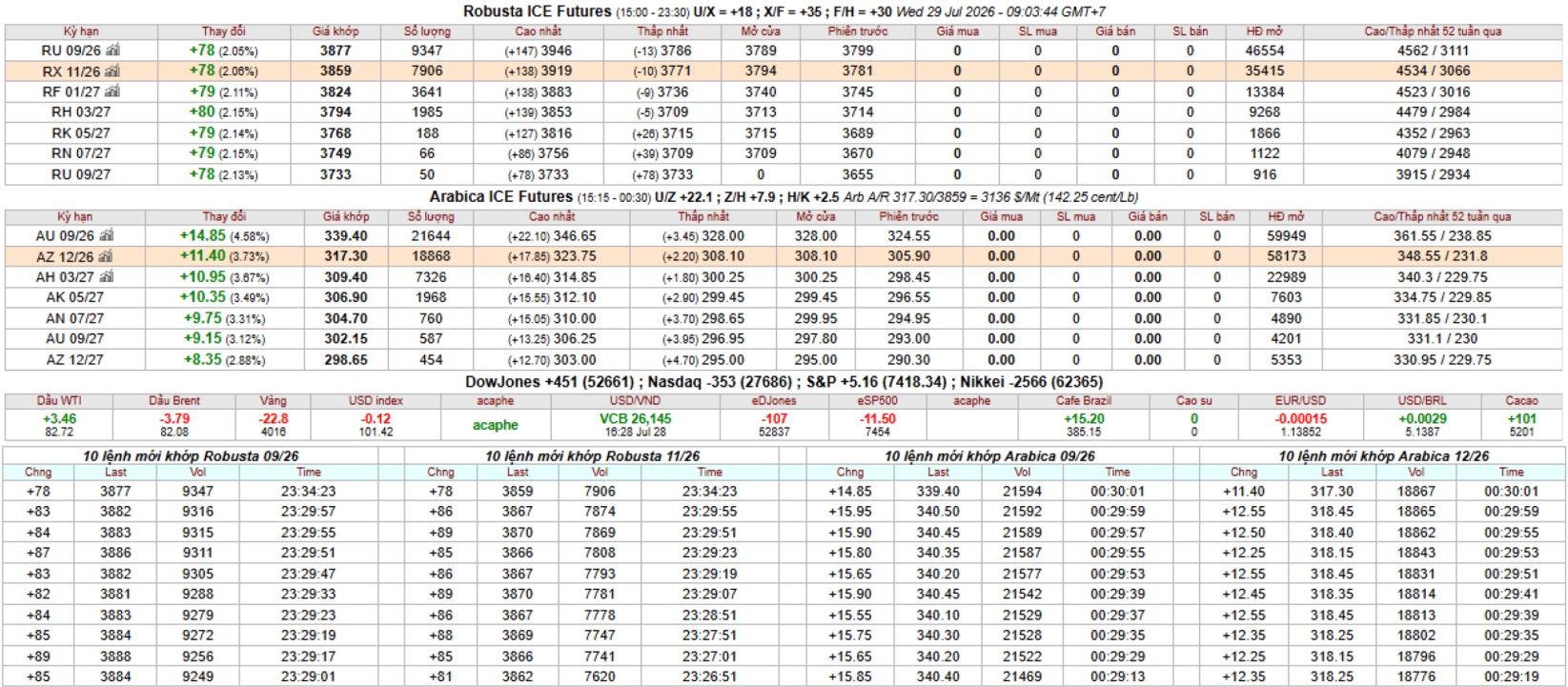Click the stock indices line starting with DowJones
The height and width of the screenshot is (687, 1568).
pyautogui.click(x=784, y=382)
